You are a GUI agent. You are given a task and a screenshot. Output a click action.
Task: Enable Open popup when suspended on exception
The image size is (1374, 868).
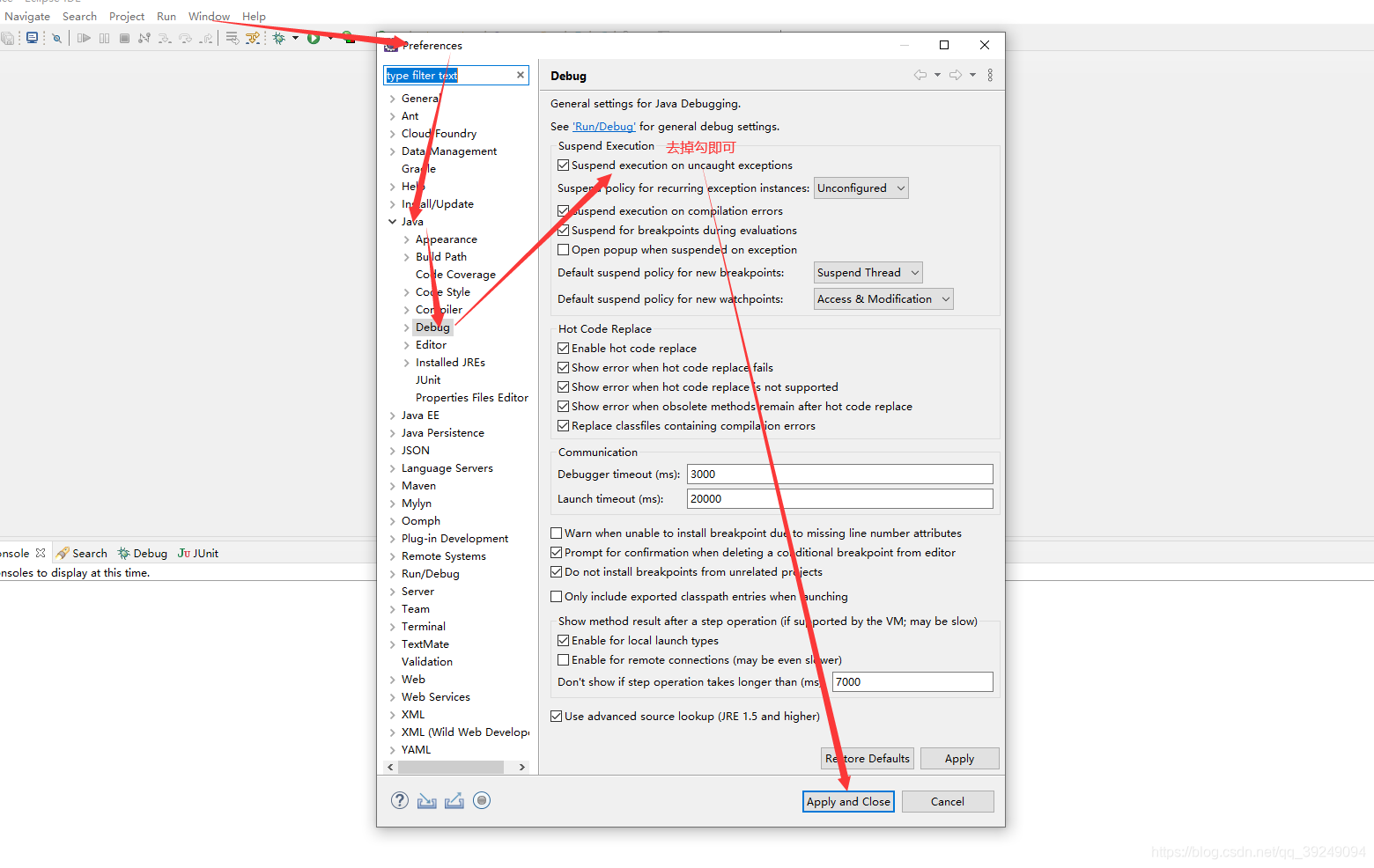pos(564,249)
